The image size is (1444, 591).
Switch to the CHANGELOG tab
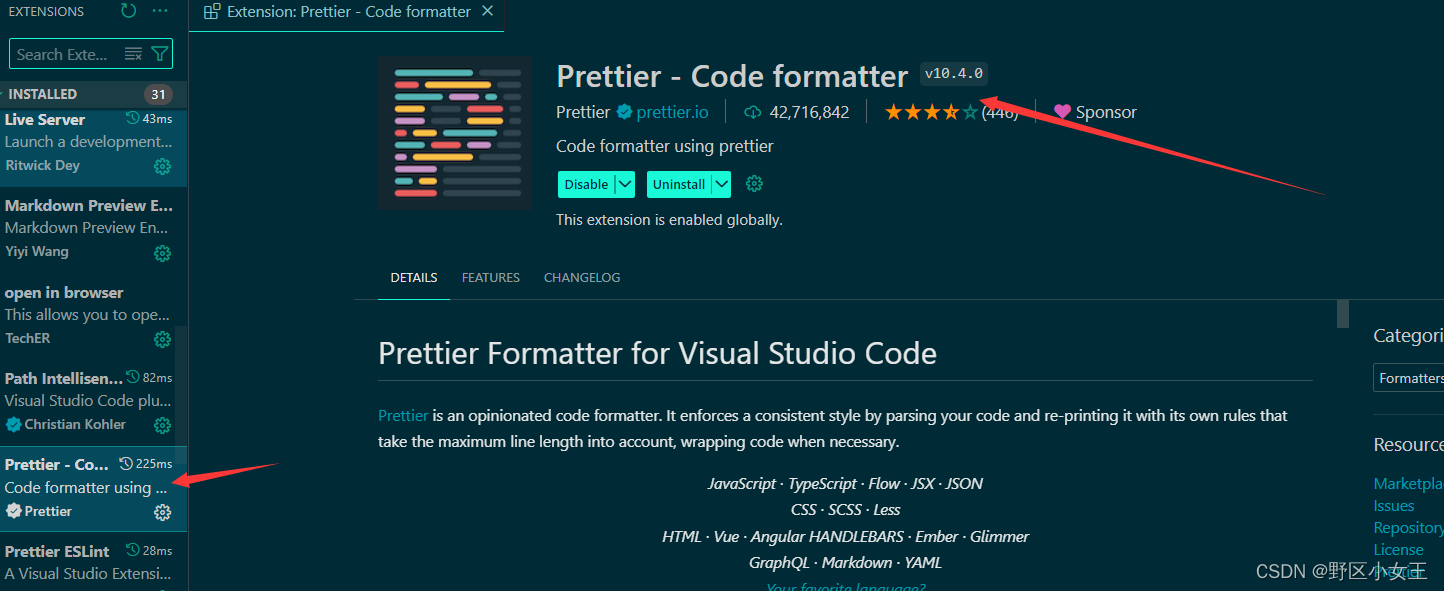[582, 278]
